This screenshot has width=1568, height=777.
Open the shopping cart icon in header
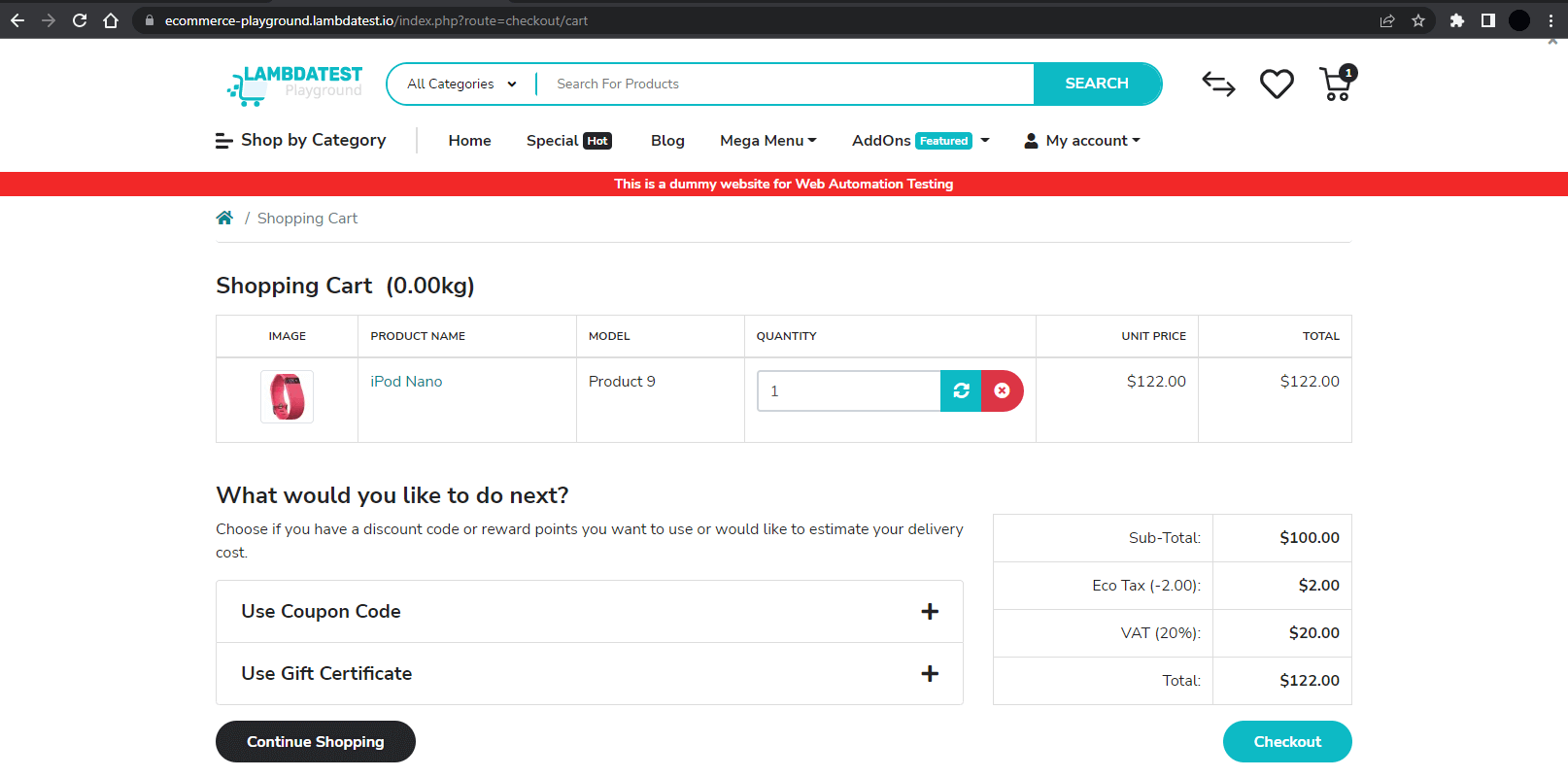pos(1338,84)
